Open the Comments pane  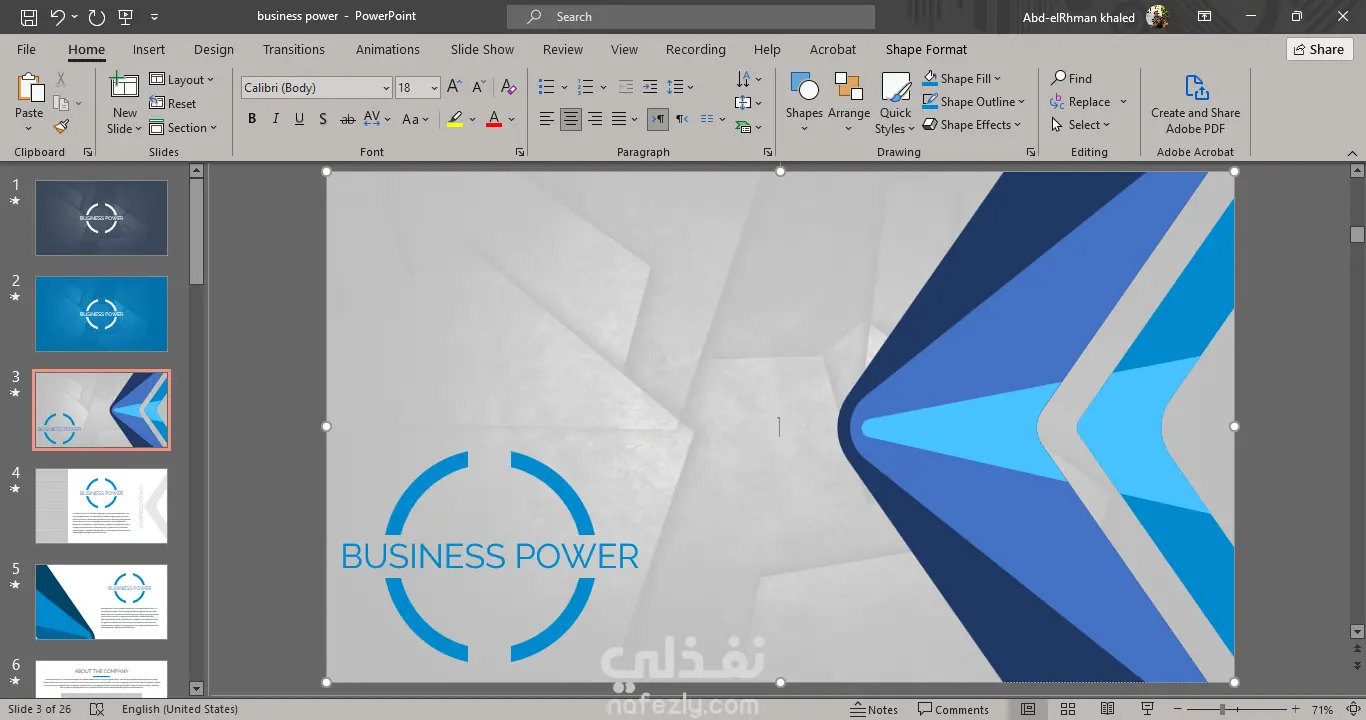[954, 709]
